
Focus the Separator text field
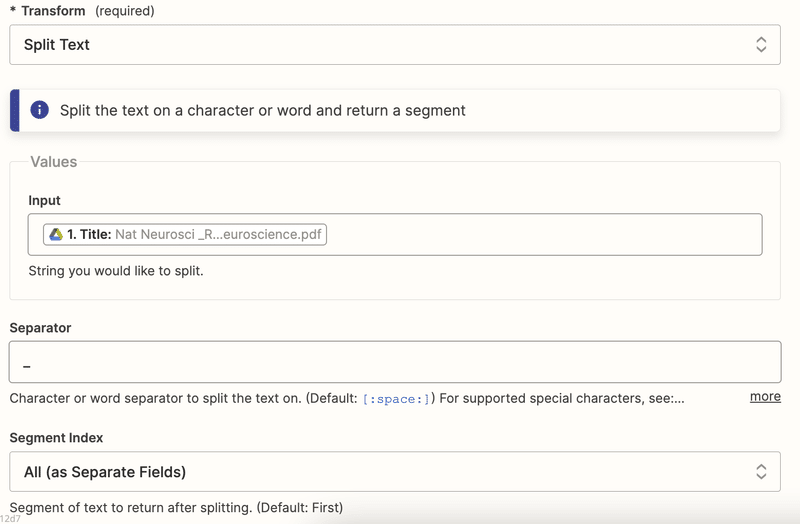click(395, 362)
